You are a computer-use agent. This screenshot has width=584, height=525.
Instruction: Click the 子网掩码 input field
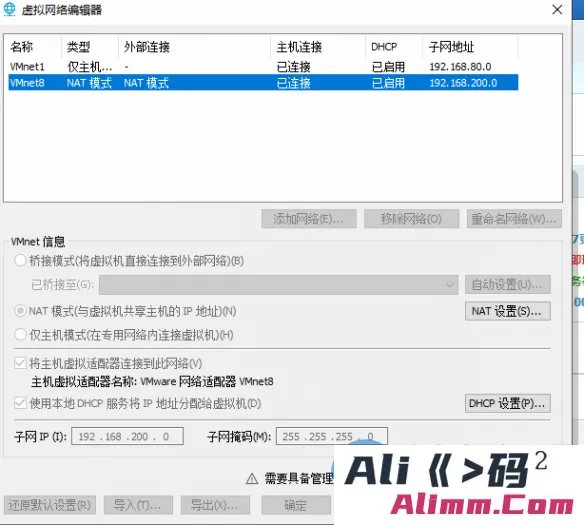click(331, 436)
